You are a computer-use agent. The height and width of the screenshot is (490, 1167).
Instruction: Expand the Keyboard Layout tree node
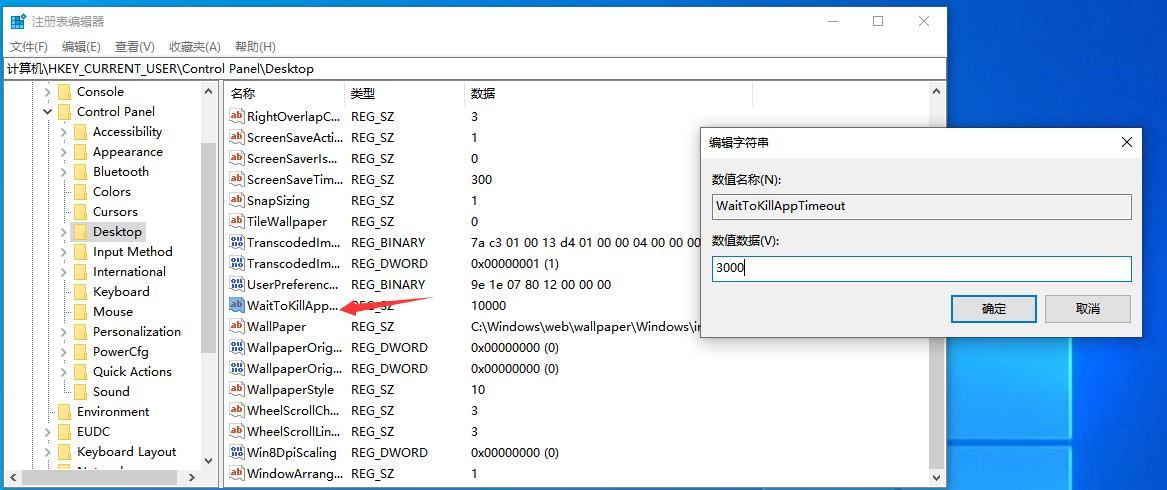point(47,452)
